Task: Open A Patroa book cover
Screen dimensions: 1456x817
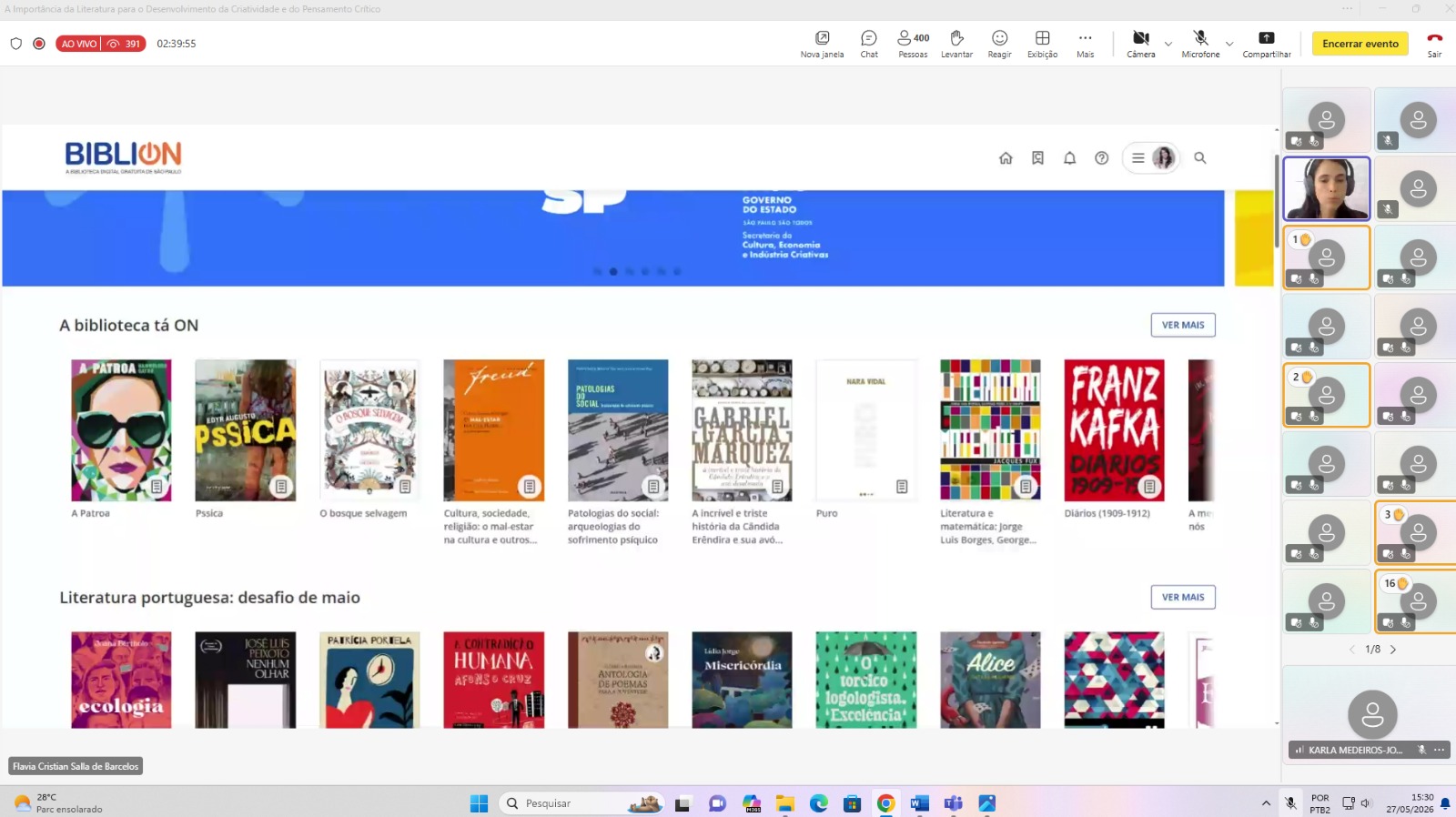Action: tap(121, 430)
